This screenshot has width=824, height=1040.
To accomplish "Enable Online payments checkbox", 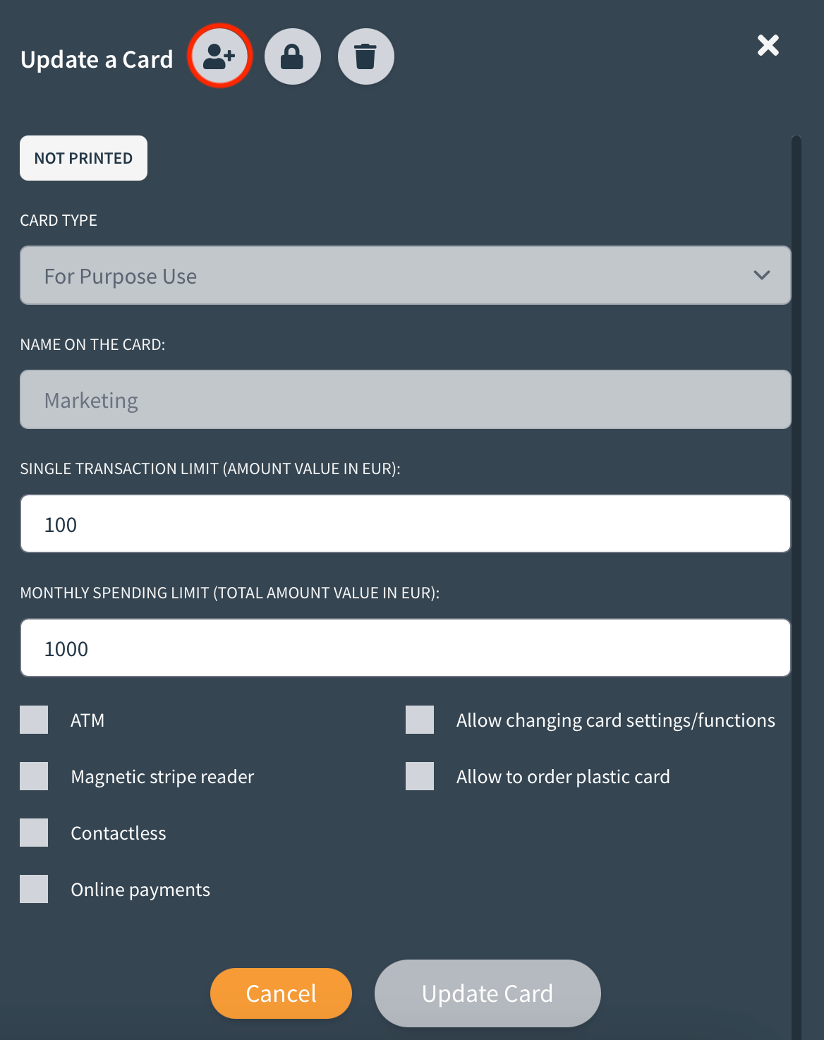I will [34, 889].
